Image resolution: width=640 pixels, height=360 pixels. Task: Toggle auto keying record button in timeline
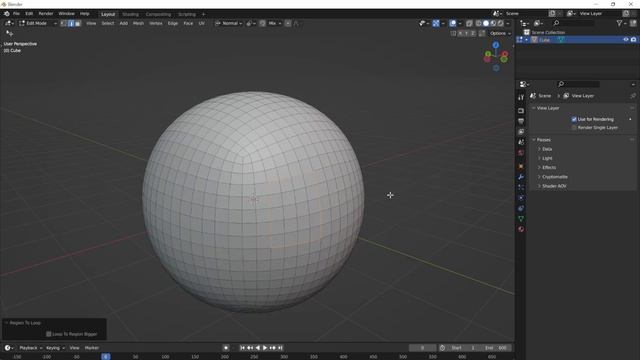pos(226,348)
